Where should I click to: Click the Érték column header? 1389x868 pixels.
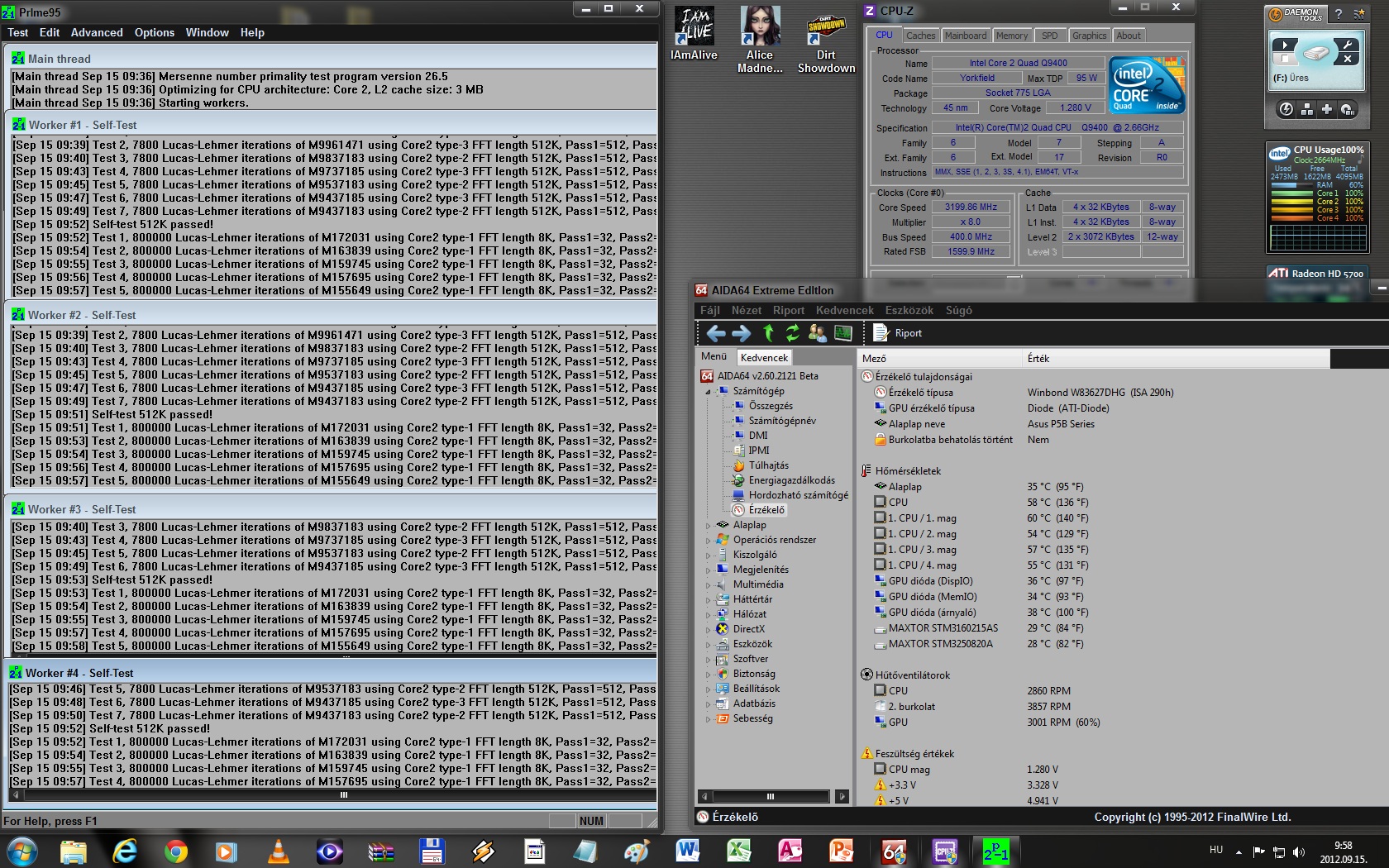(1176, 358)
